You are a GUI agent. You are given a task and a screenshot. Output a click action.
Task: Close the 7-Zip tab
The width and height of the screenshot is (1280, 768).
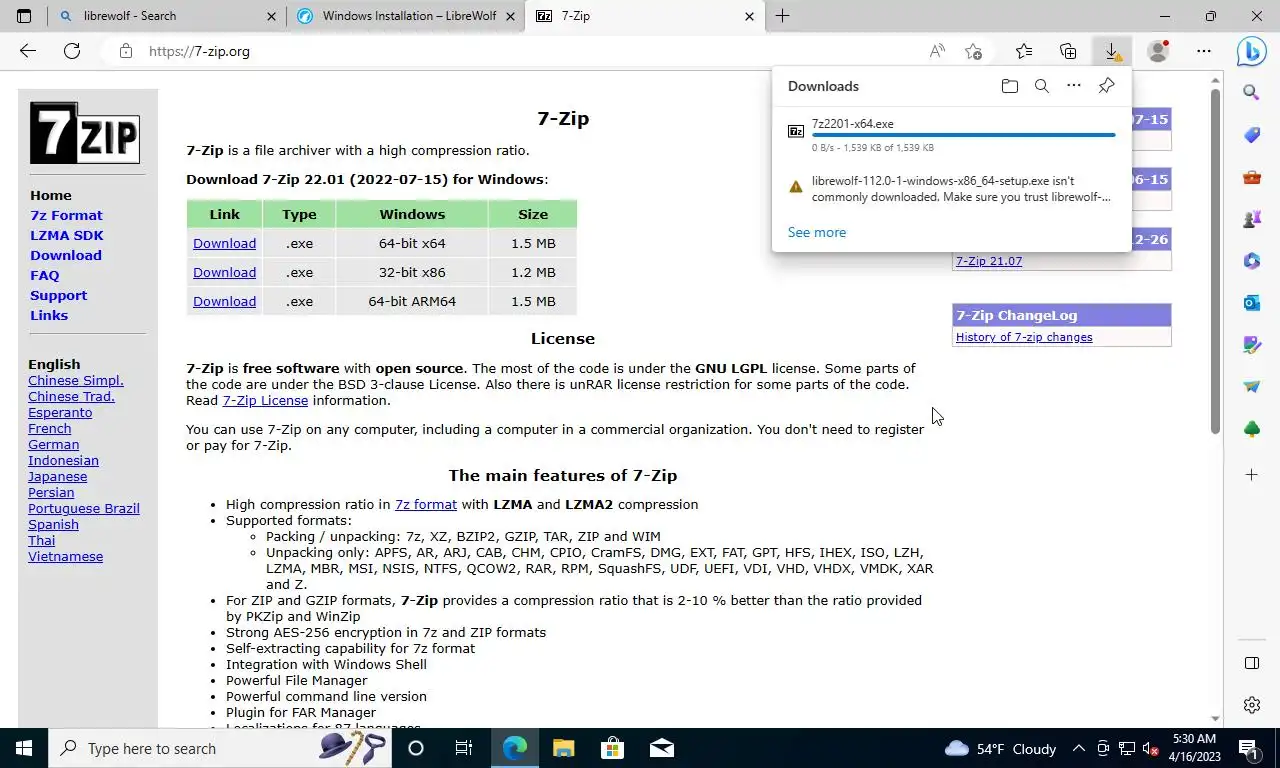(750, 16)
